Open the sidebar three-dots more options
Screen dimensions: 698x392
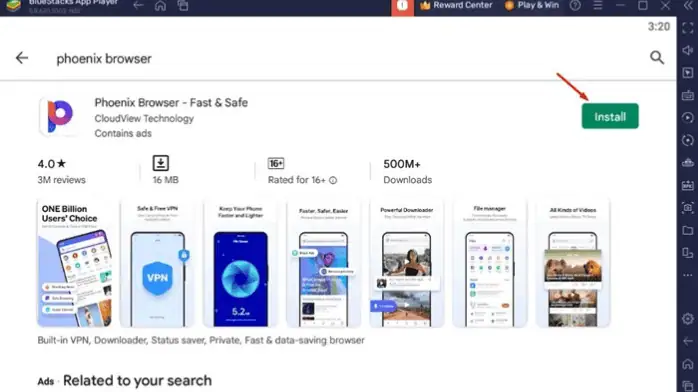688,275
